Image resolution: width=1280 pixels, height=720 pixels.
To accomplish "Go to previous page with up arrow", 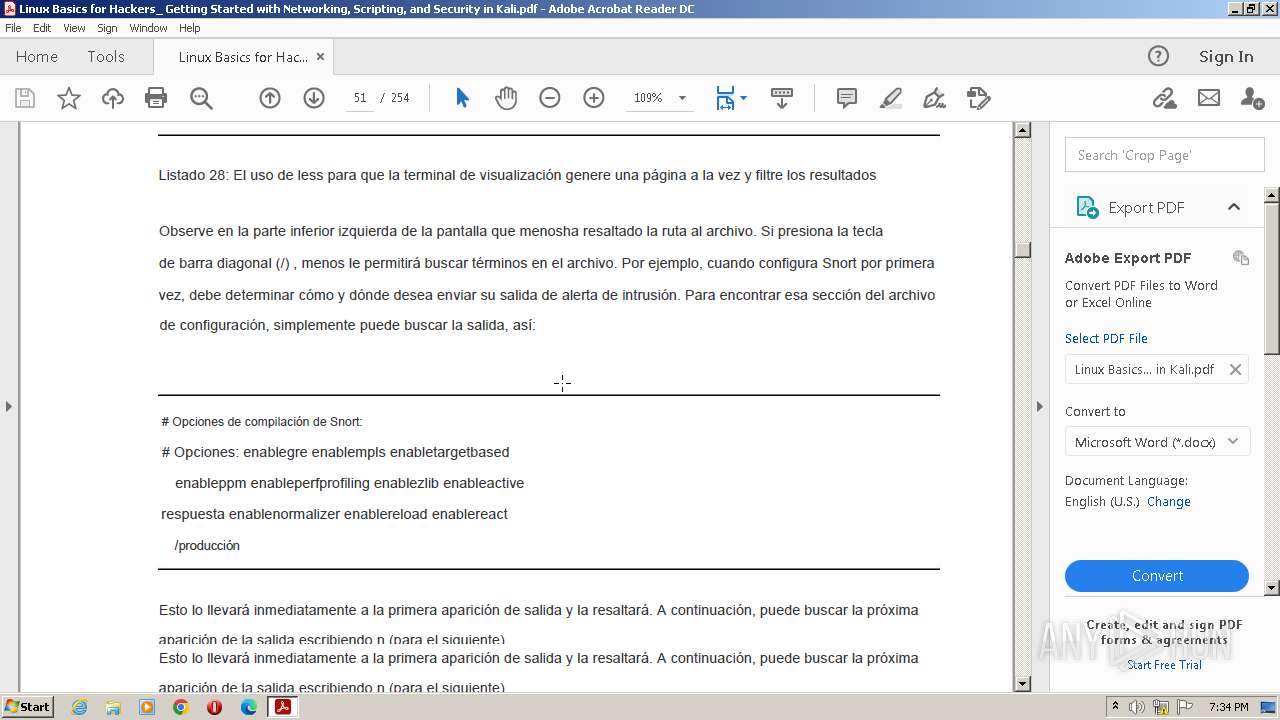I will tap(270, 98).
